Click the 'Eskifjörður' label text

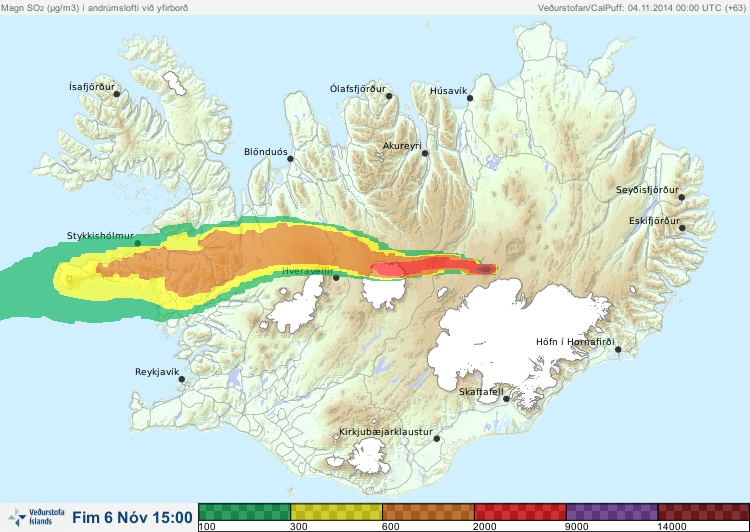pos(654,221)
